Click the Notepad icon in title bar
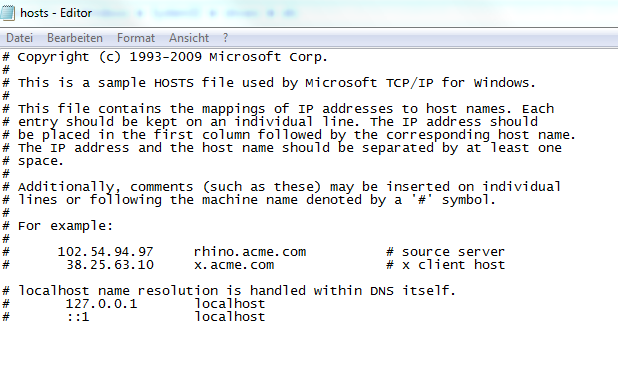 tap(7, 13)
